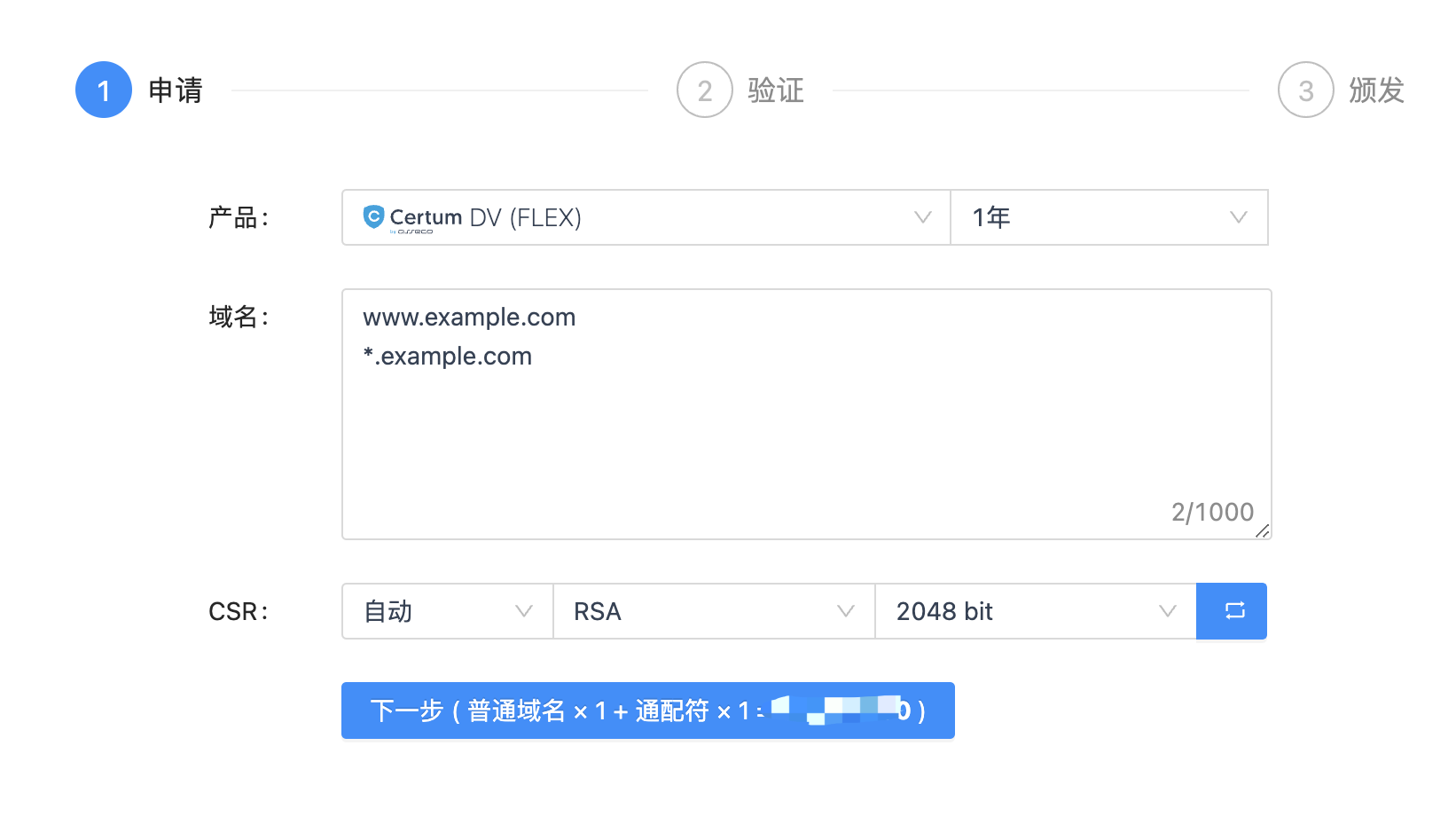1456x832 pixels.
Task: Select the 颁发 step label
Action: click(1376, 90)
